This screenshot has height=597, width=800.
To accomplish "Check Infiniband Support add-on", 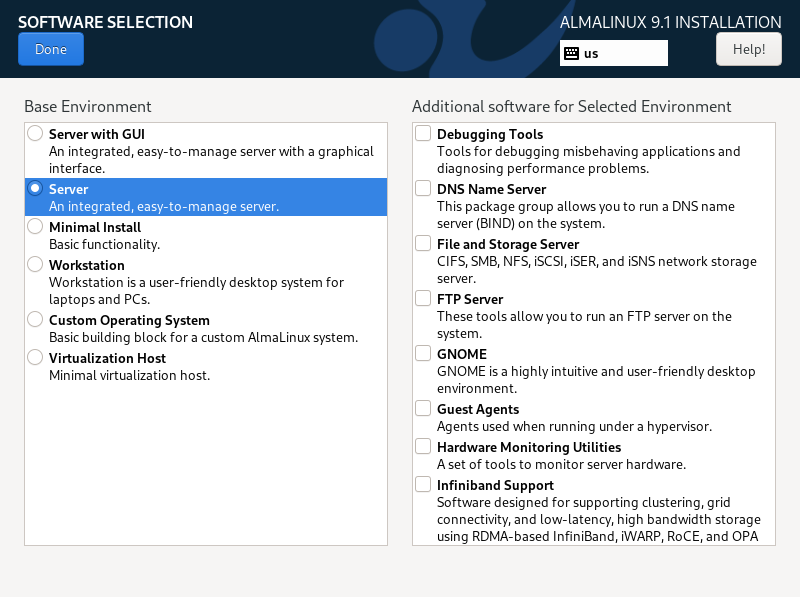I will click(x=422, y=483).
